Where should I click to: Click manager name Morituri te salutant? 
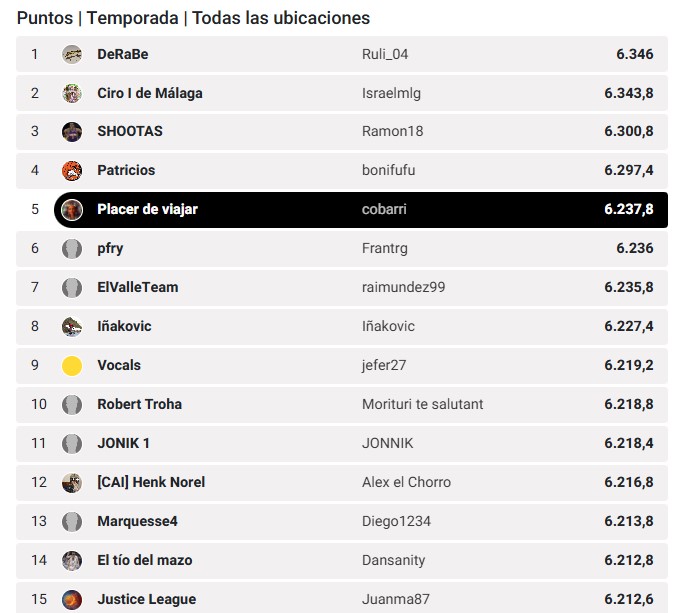pos(422,404)
